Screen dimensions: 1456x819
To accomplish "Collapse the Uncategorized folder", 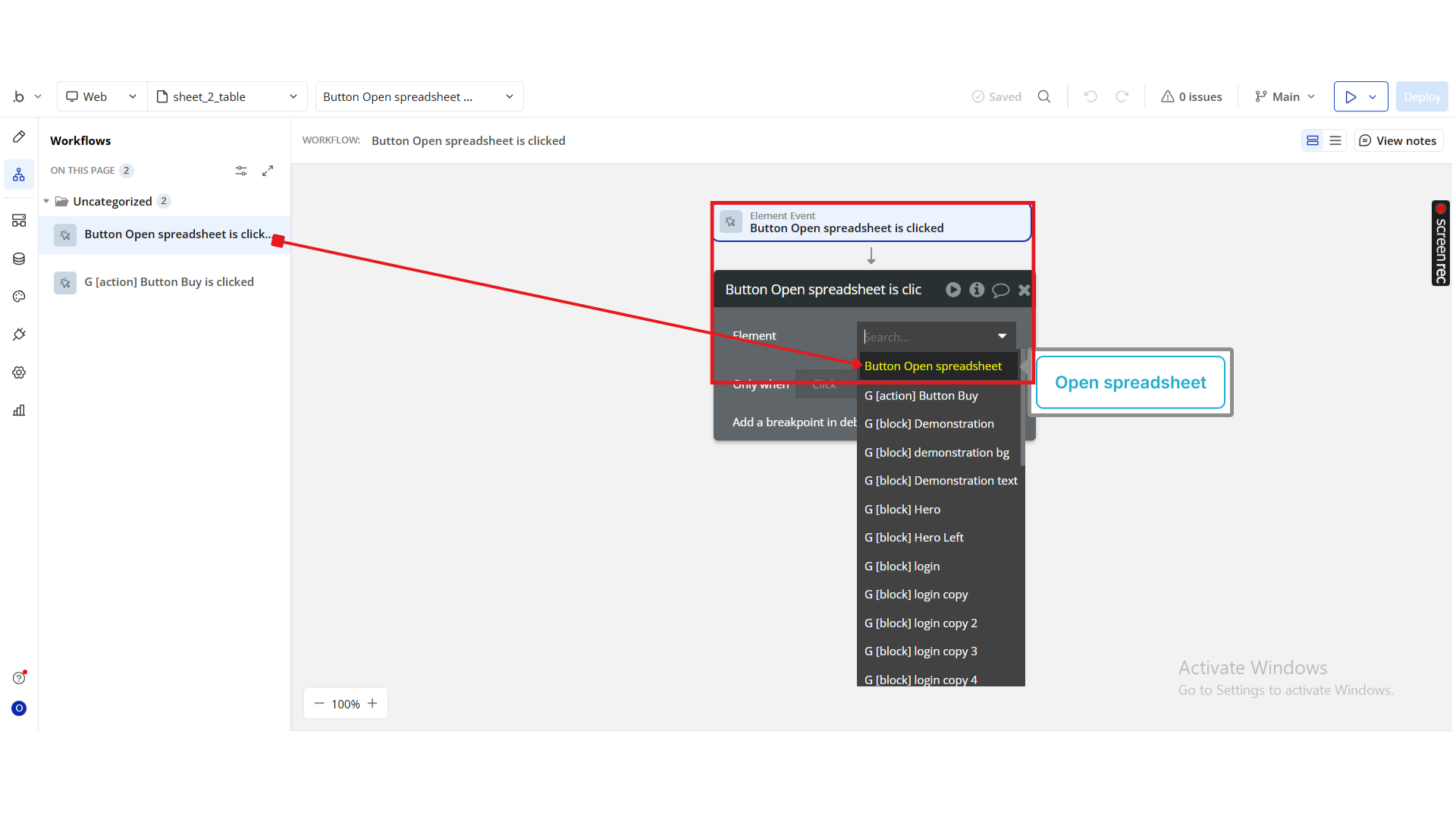I will 46,201.
